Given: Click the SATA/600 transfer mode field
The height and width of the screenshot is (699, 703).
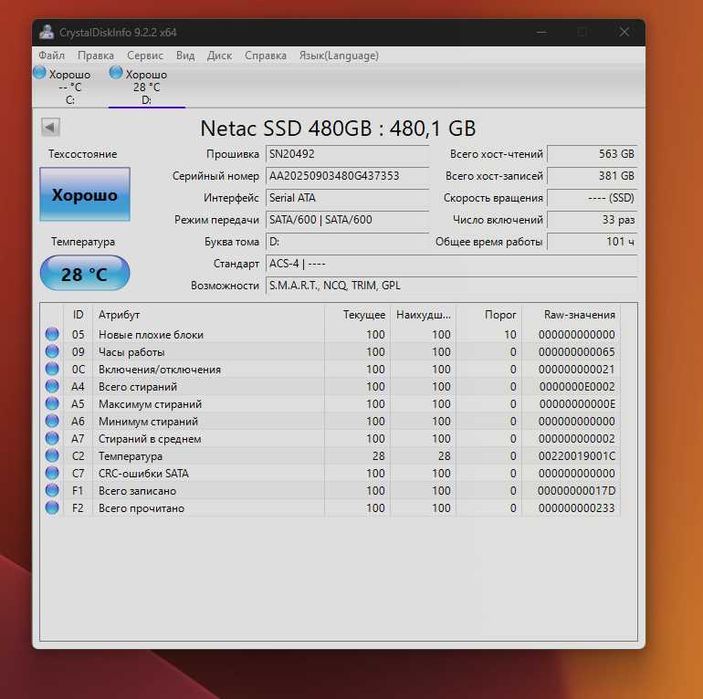Looking at the screenshot, I should pyautogui.click(x=347, y=220).
